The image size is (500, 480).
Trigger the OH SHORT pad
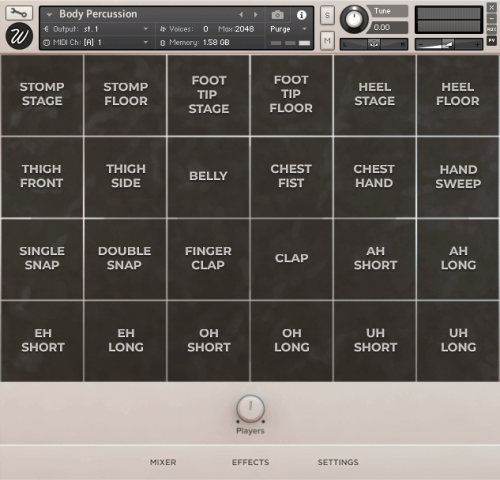pos(208,341)
